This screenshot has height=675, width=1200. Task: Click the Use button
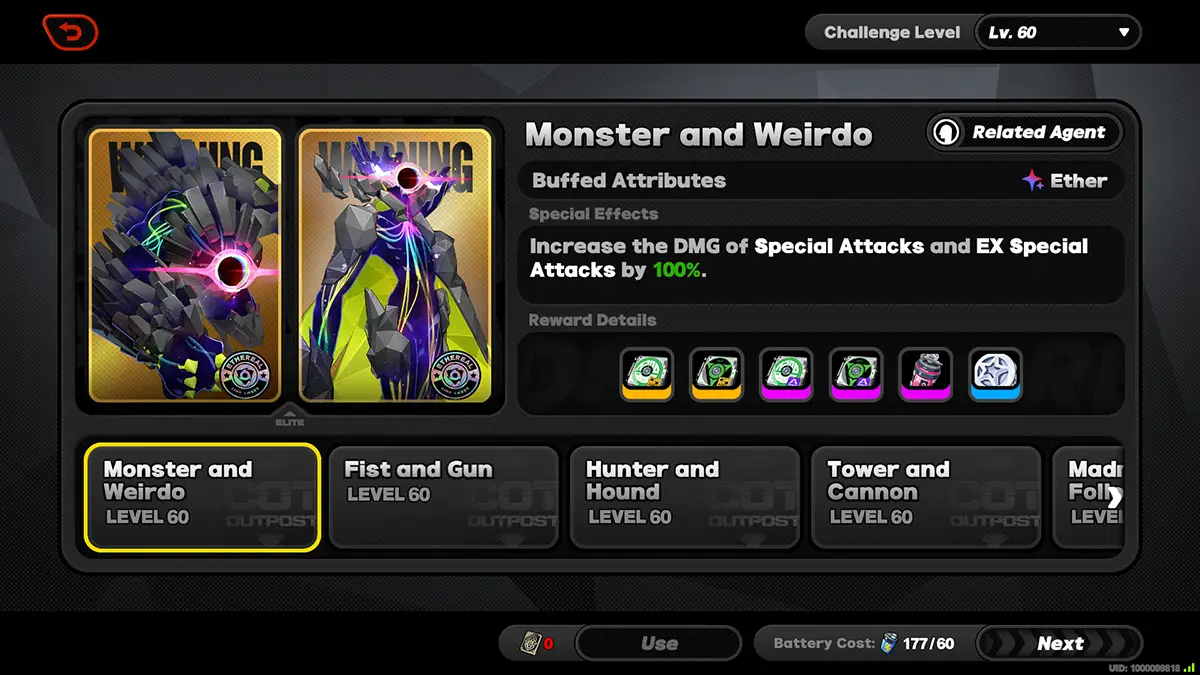[659, 643]
